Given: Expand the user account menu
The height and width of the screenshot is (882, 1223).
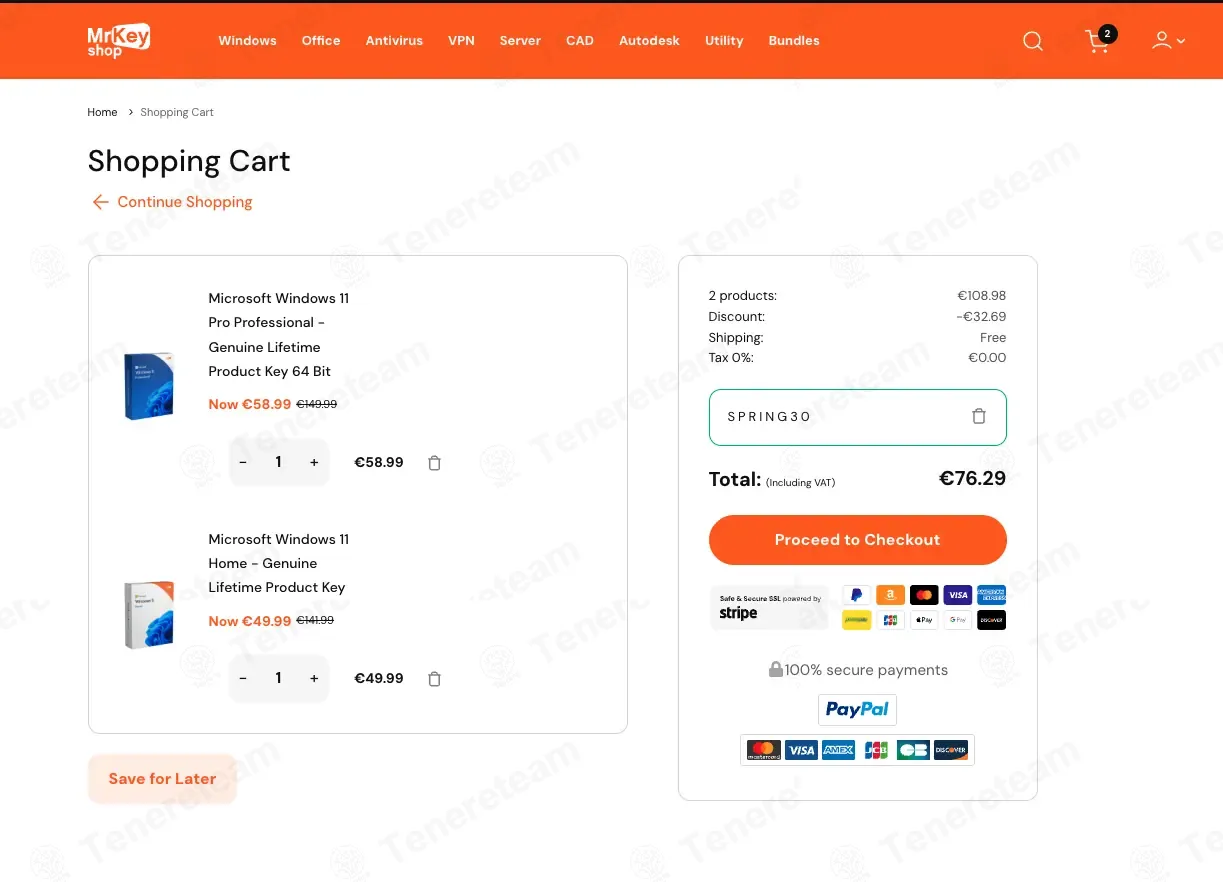Looking at the screenshot, I should coord(1168,41).
